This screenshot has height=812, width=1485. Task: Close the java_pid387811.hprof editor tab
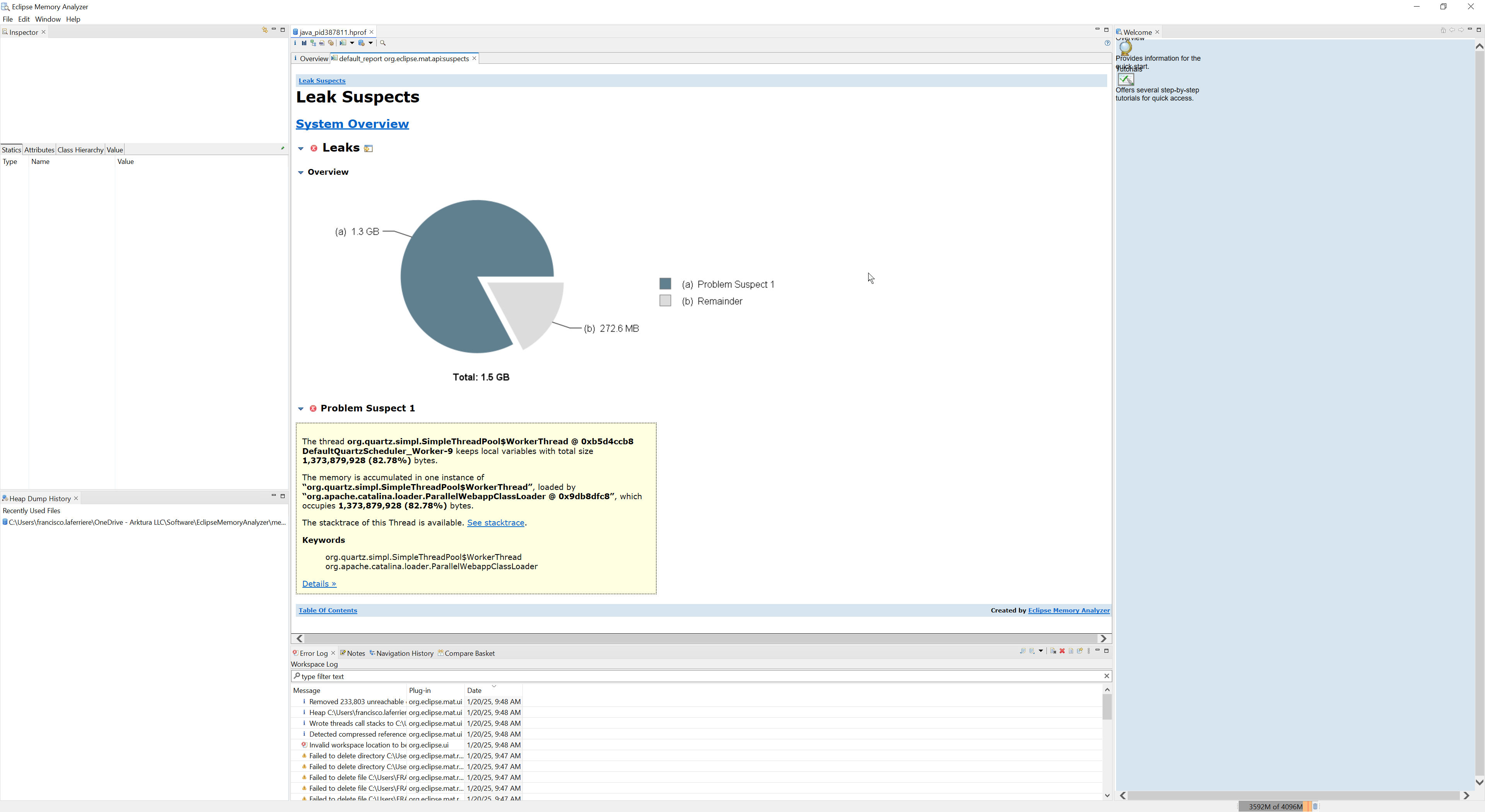(372, 32)
